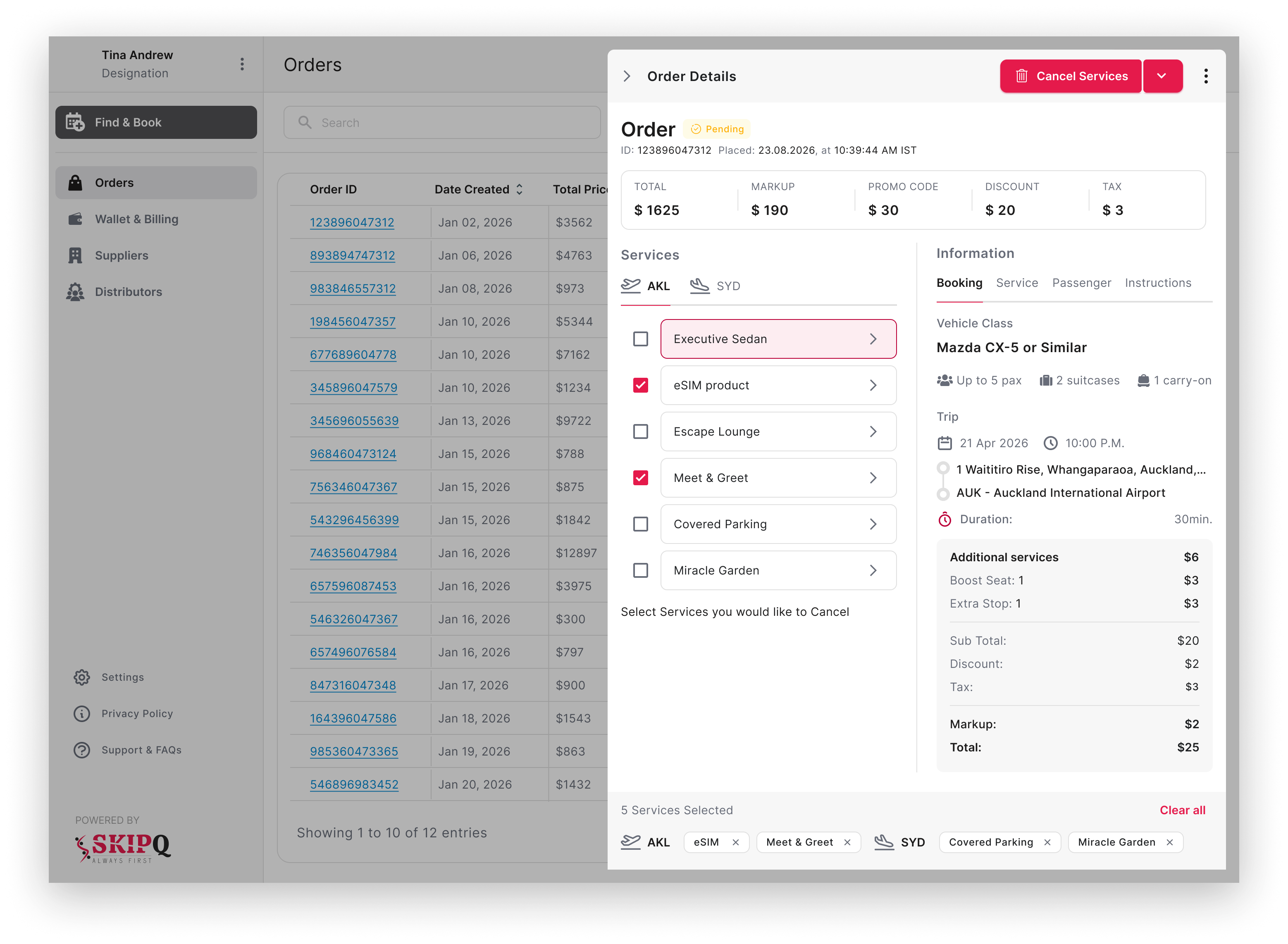This screenshot has height=944, width=1288.
Task: Click the Orders search field
Action: (442, 122)
